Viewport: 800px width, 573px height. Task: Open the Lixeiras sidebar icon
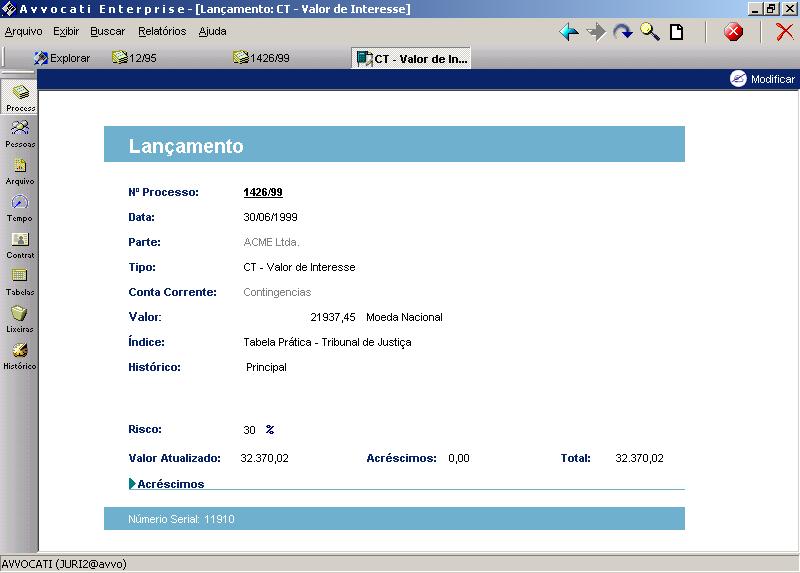tap(20, 319)
